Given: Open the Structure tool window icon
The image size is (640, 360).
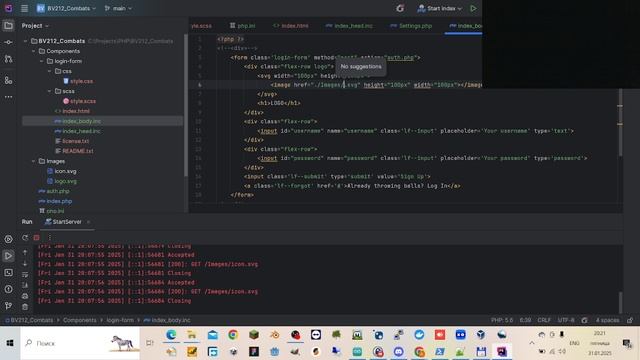Looking at the screenshot, I should 8,80.
